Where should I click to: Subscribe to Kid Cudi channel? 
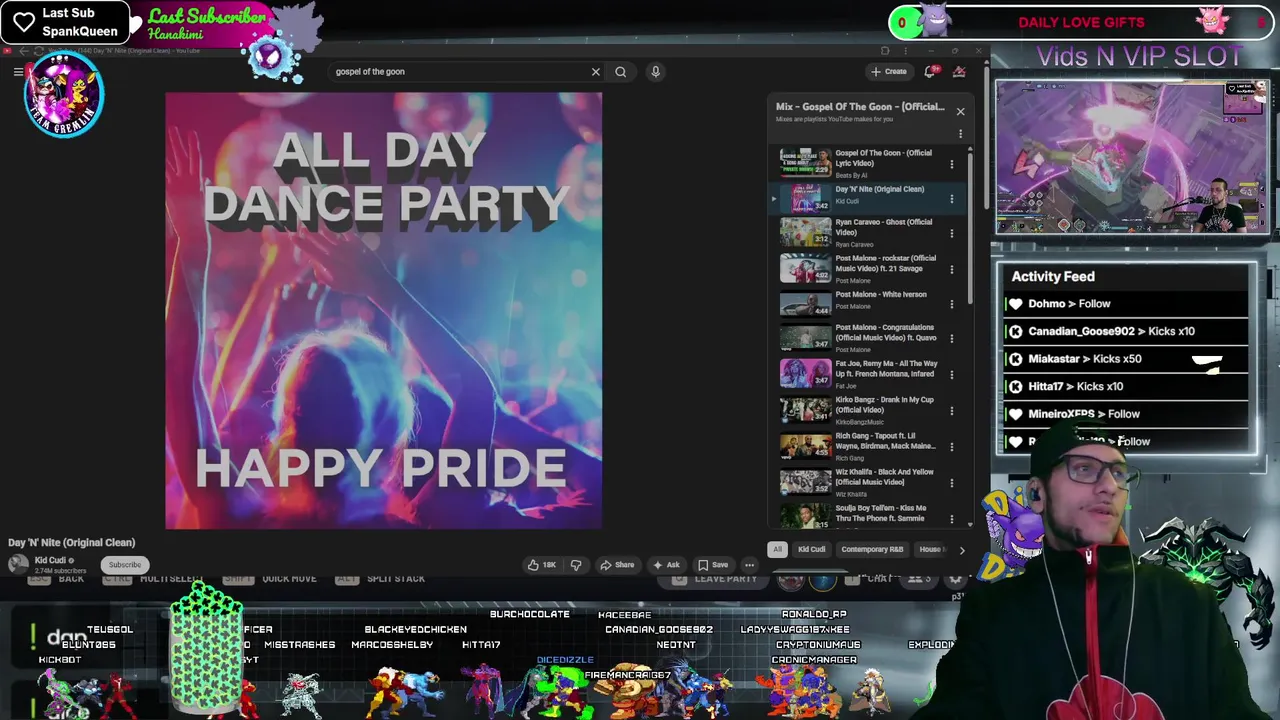point(125,565)
